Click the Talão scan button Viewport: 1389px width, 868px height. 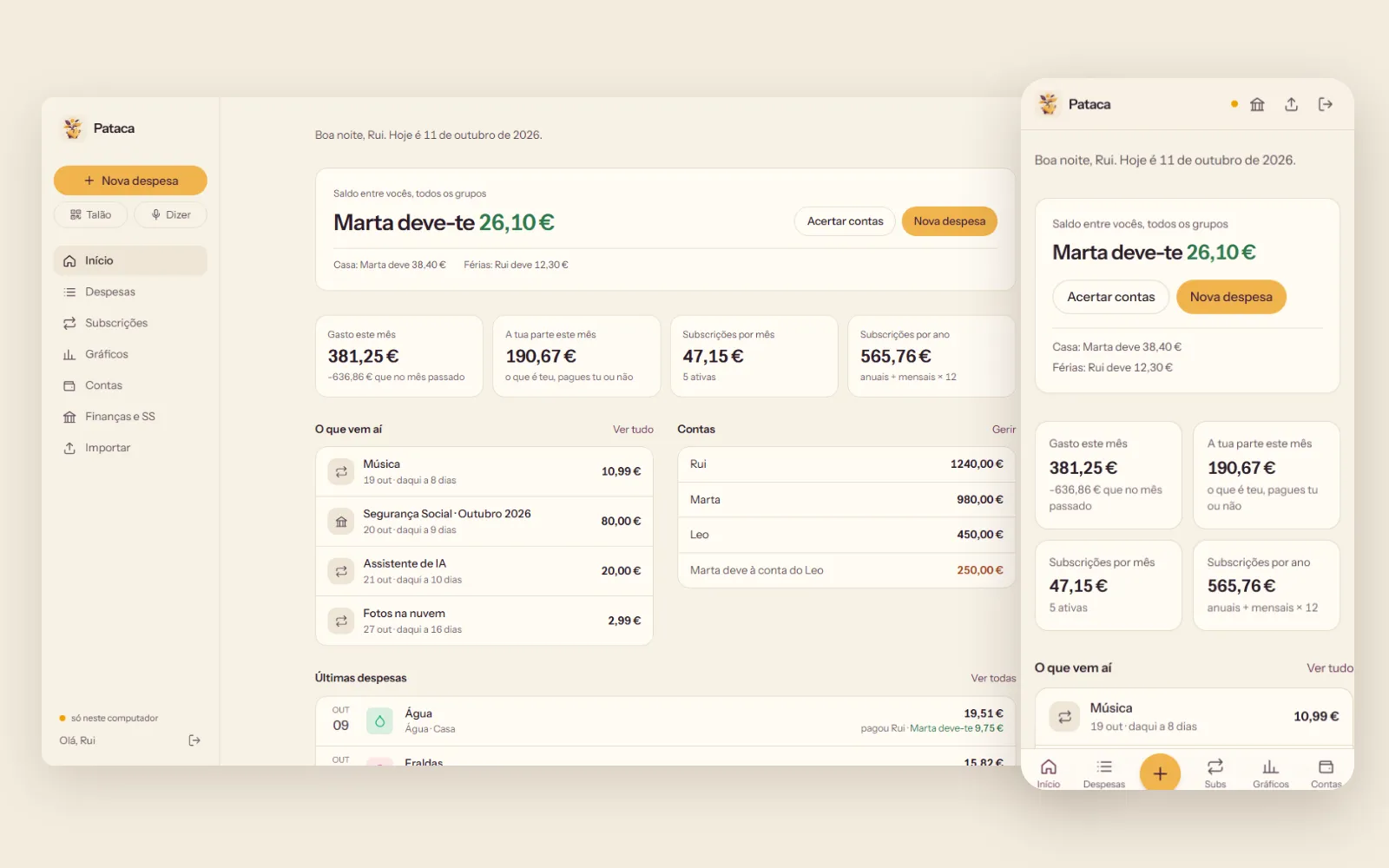click(x=91, y=214)
